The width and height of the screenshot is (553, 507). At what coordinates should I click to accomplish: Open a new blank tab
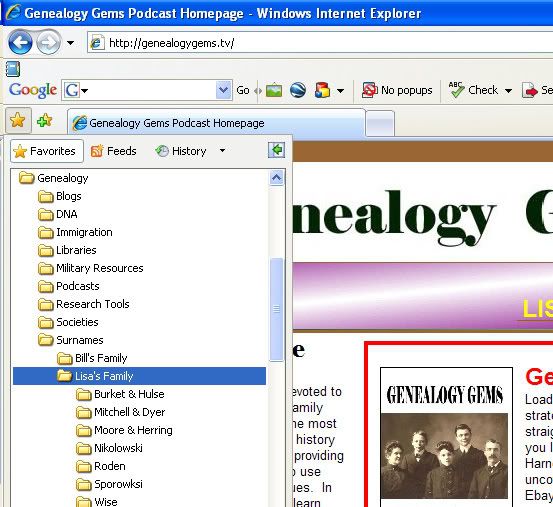(x=380, y=123)
